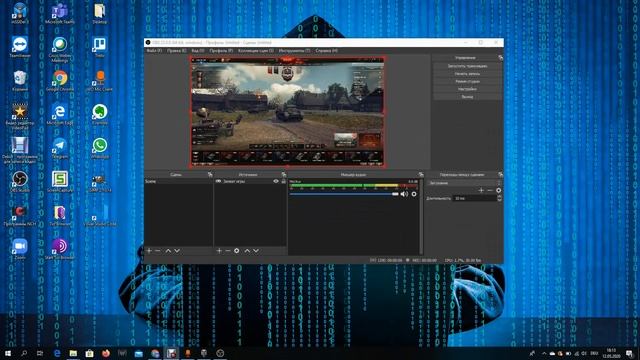Undock the Scene Transitions panel float icon
The width and height of the screenshot is (640, 360).
(x=500, y=175)
